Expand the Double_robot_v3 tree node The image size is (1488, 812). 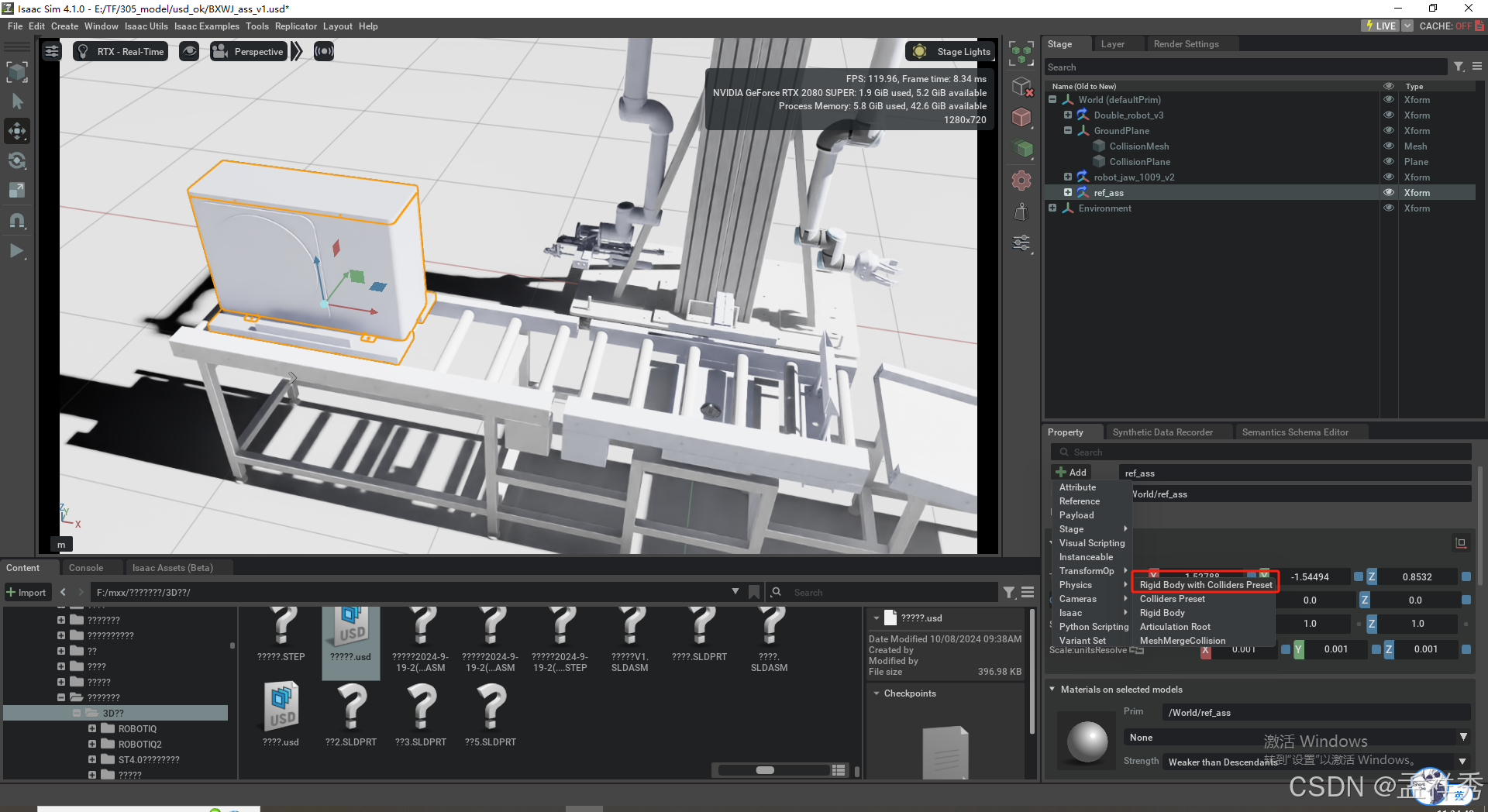(x=1067, y=115)
